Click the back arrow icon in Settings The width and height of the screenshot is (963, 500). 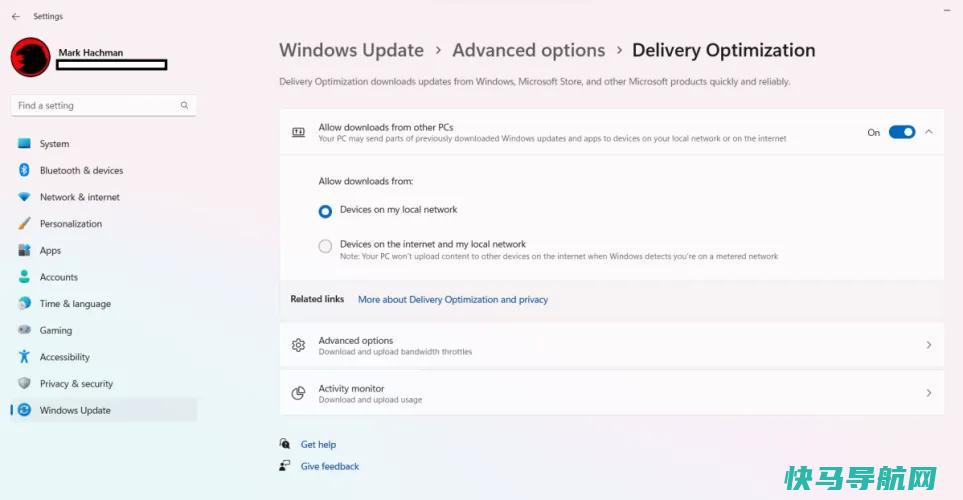16,17
